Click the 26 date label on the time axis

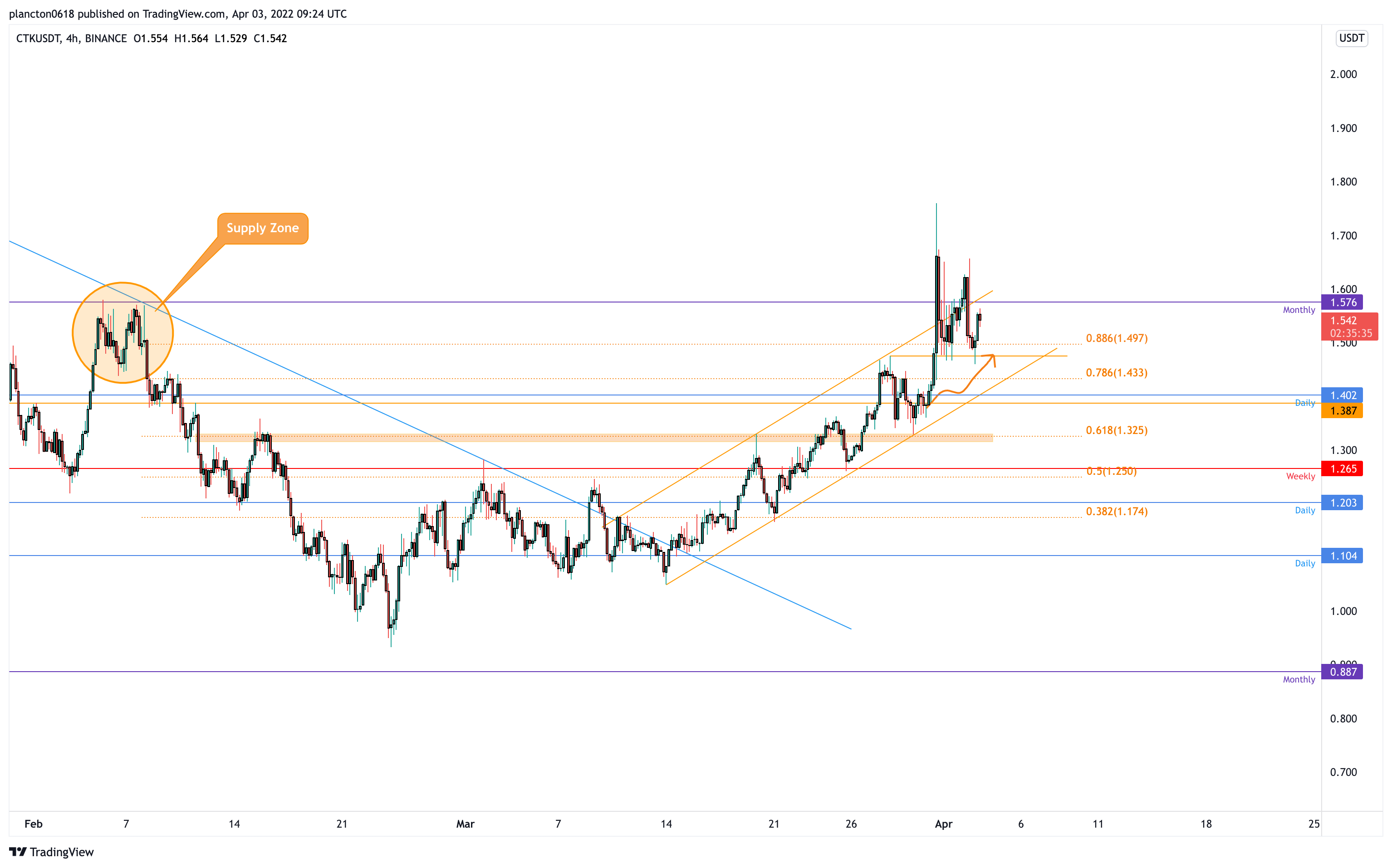(851, 824)
